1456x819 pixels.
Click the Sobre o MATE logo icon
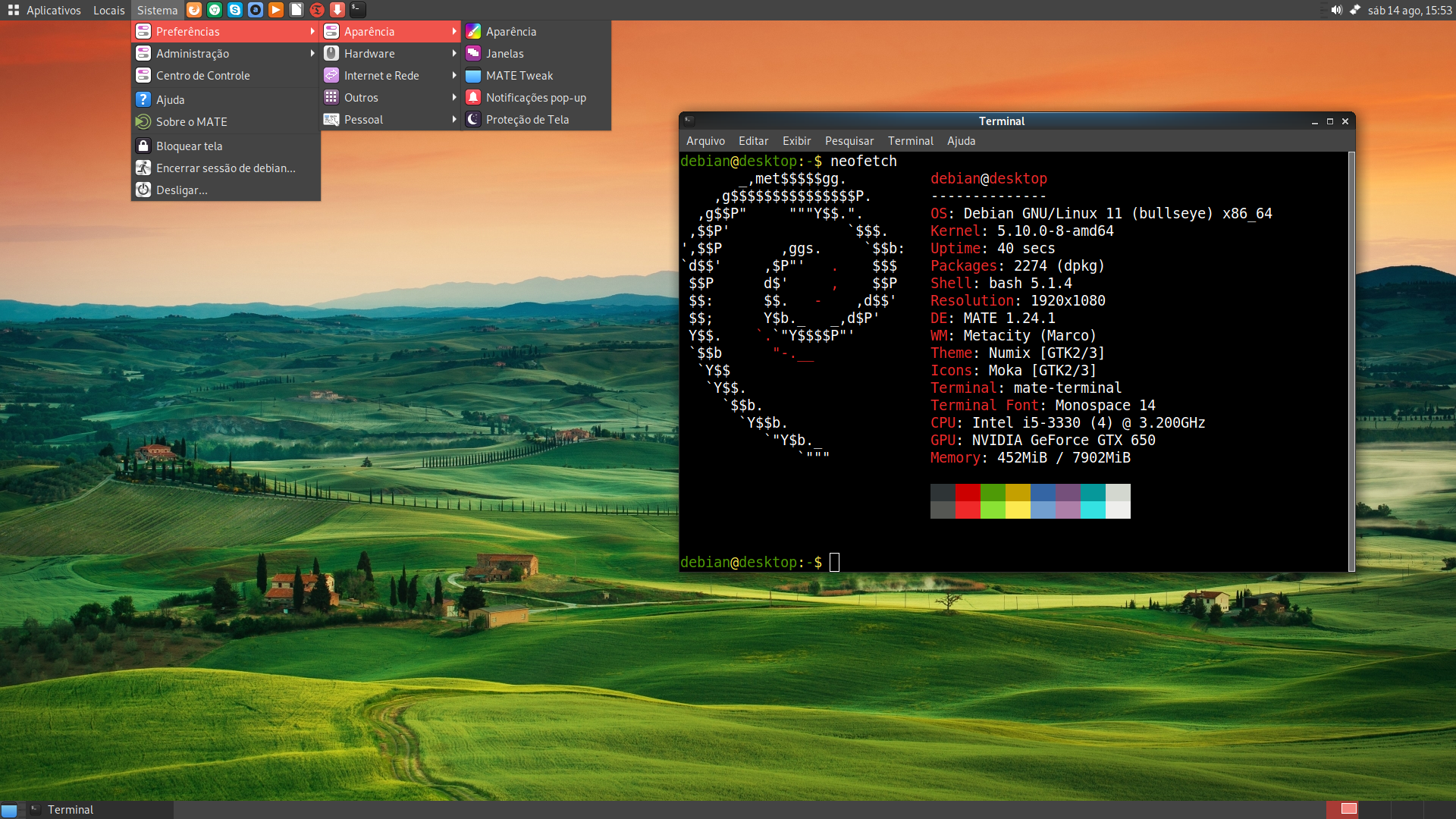143,121
